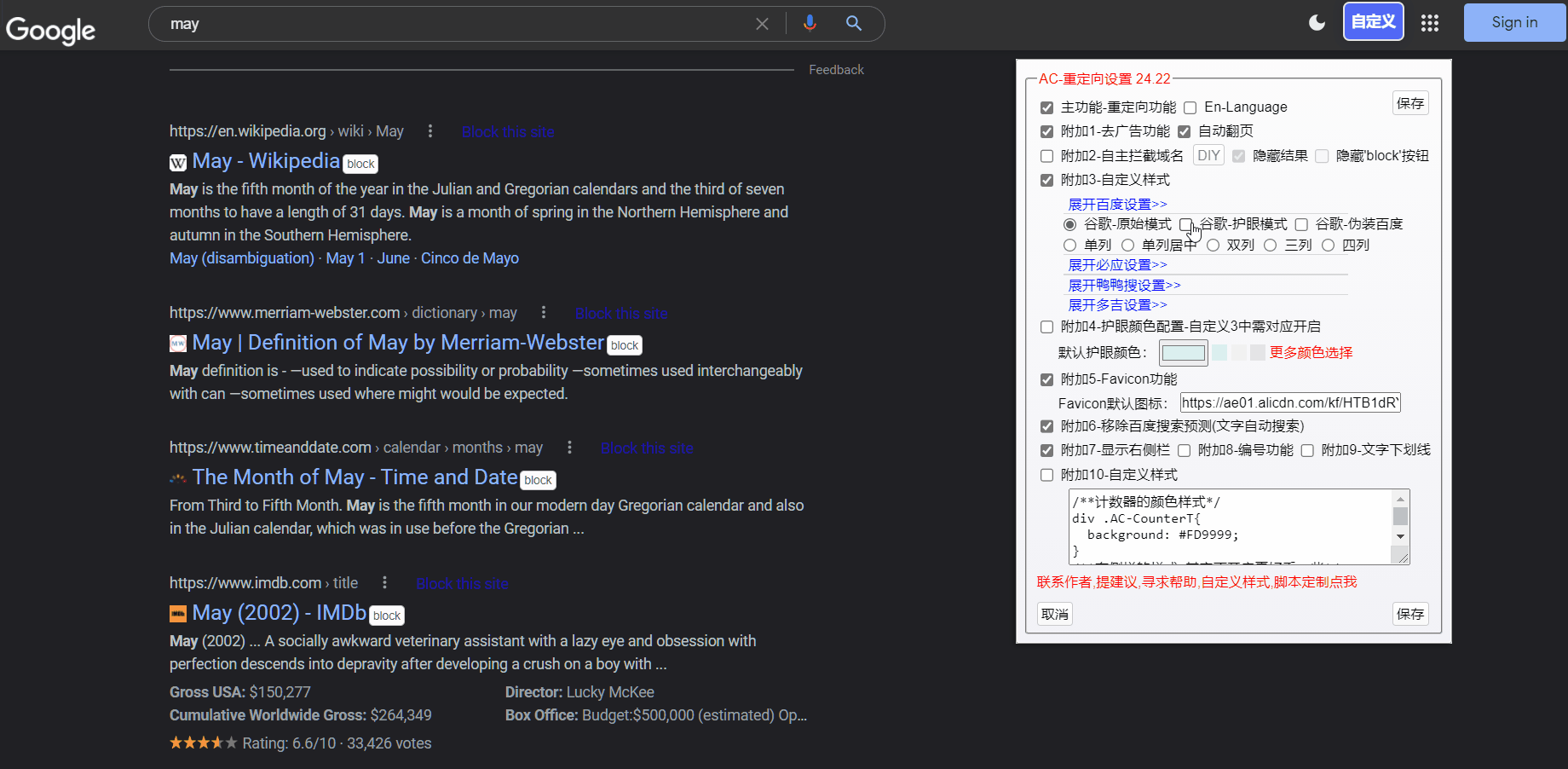Click the default 护眼 color swatch

[x=1183, y=352]
